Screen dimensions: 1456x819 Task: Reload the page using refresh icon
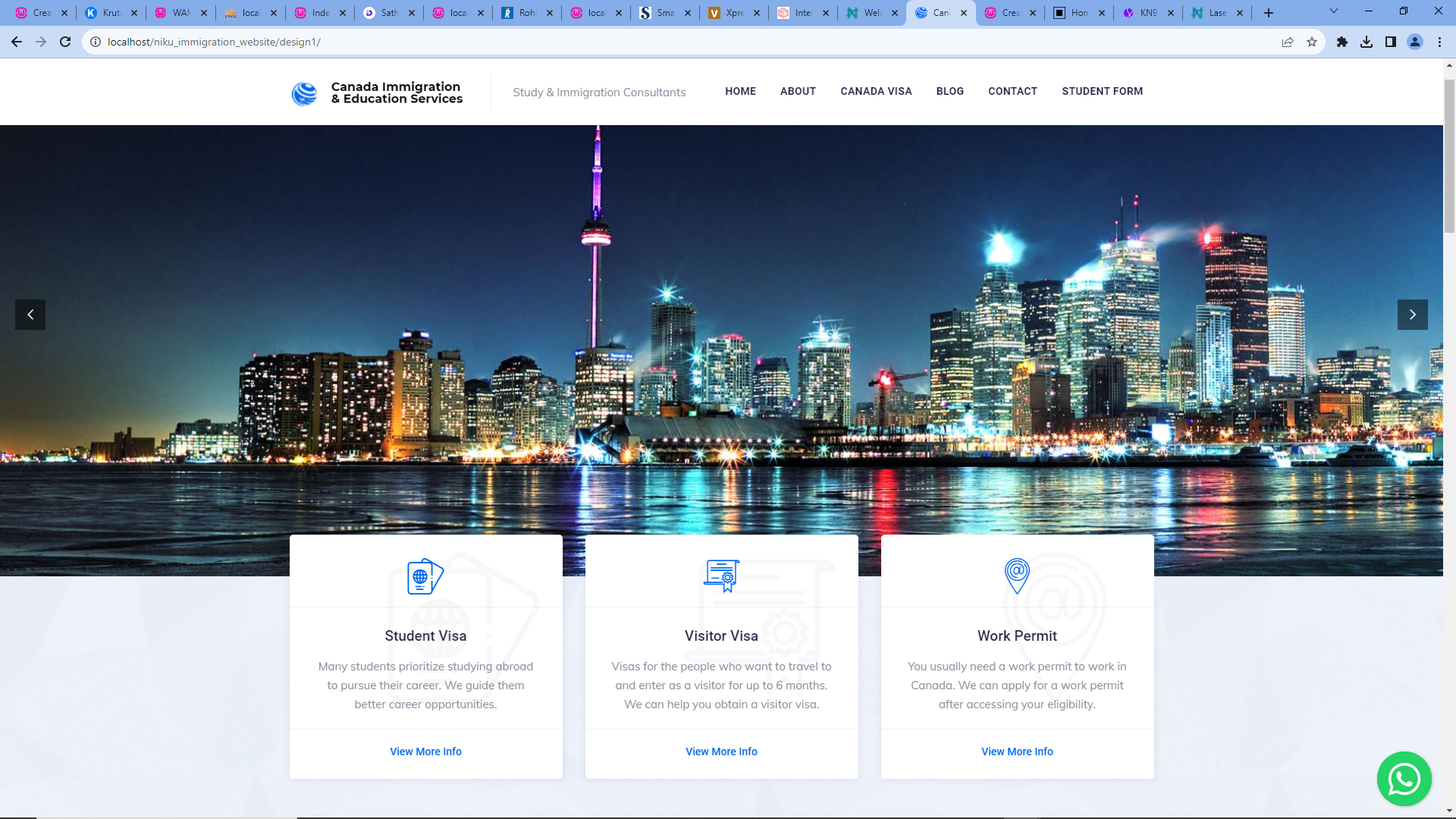pyautogui.click(x=65, y=42)
